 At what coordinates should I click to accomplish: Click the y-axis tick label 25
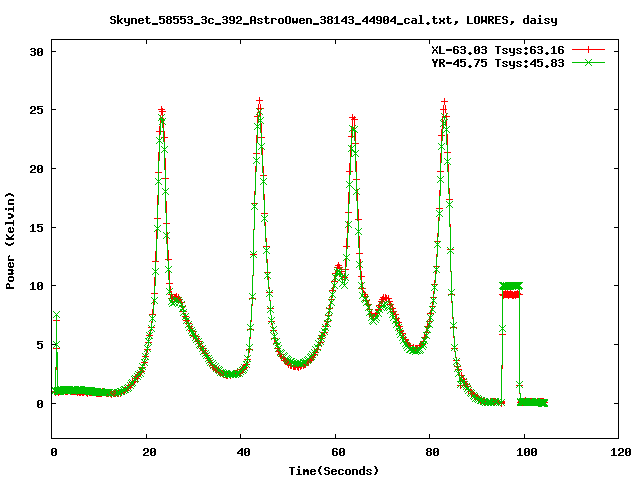37,110
